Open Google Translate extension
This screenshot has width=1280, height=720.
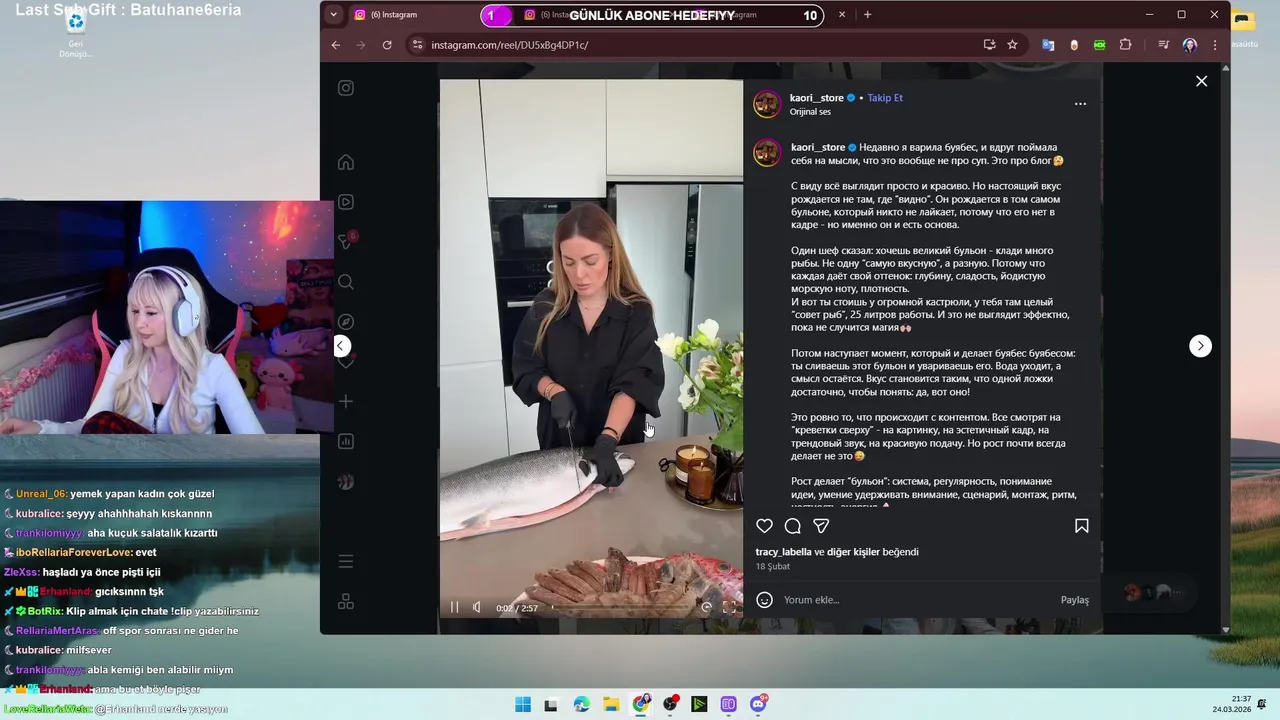(x=1048, y=45)
